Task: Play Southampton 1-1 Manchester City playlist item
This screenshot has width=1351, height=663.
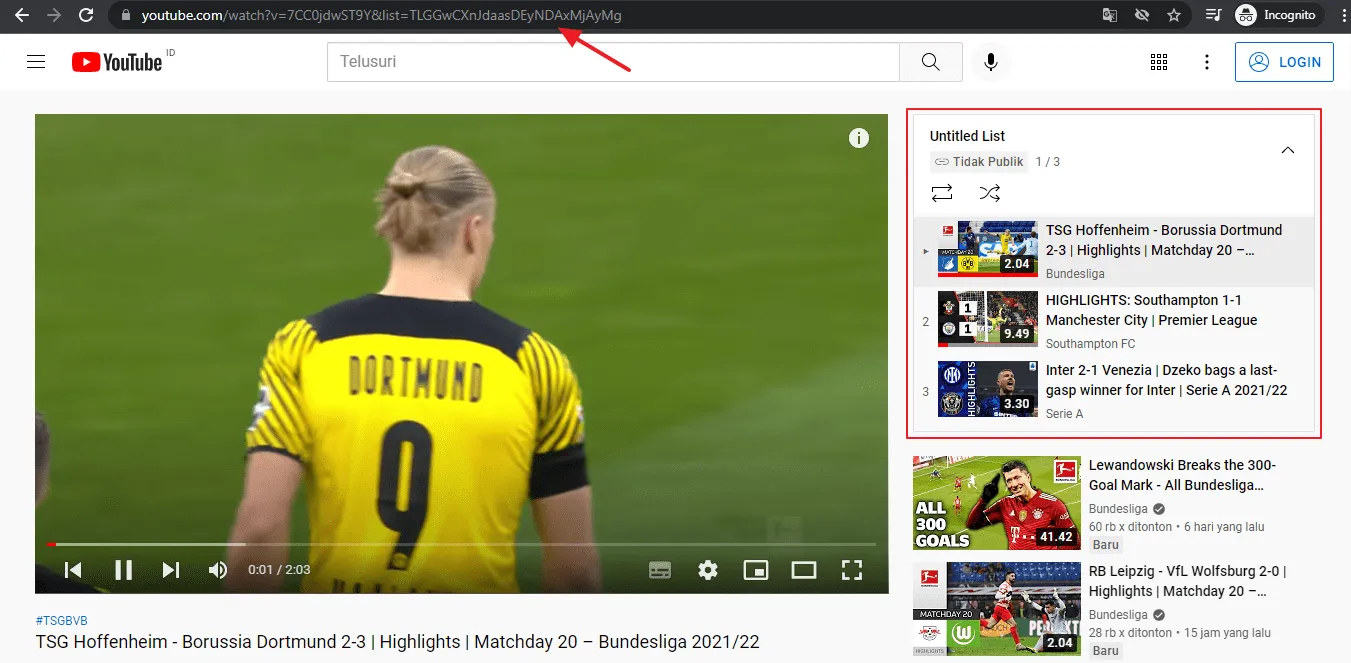Action: click(x=1114, y=321)
